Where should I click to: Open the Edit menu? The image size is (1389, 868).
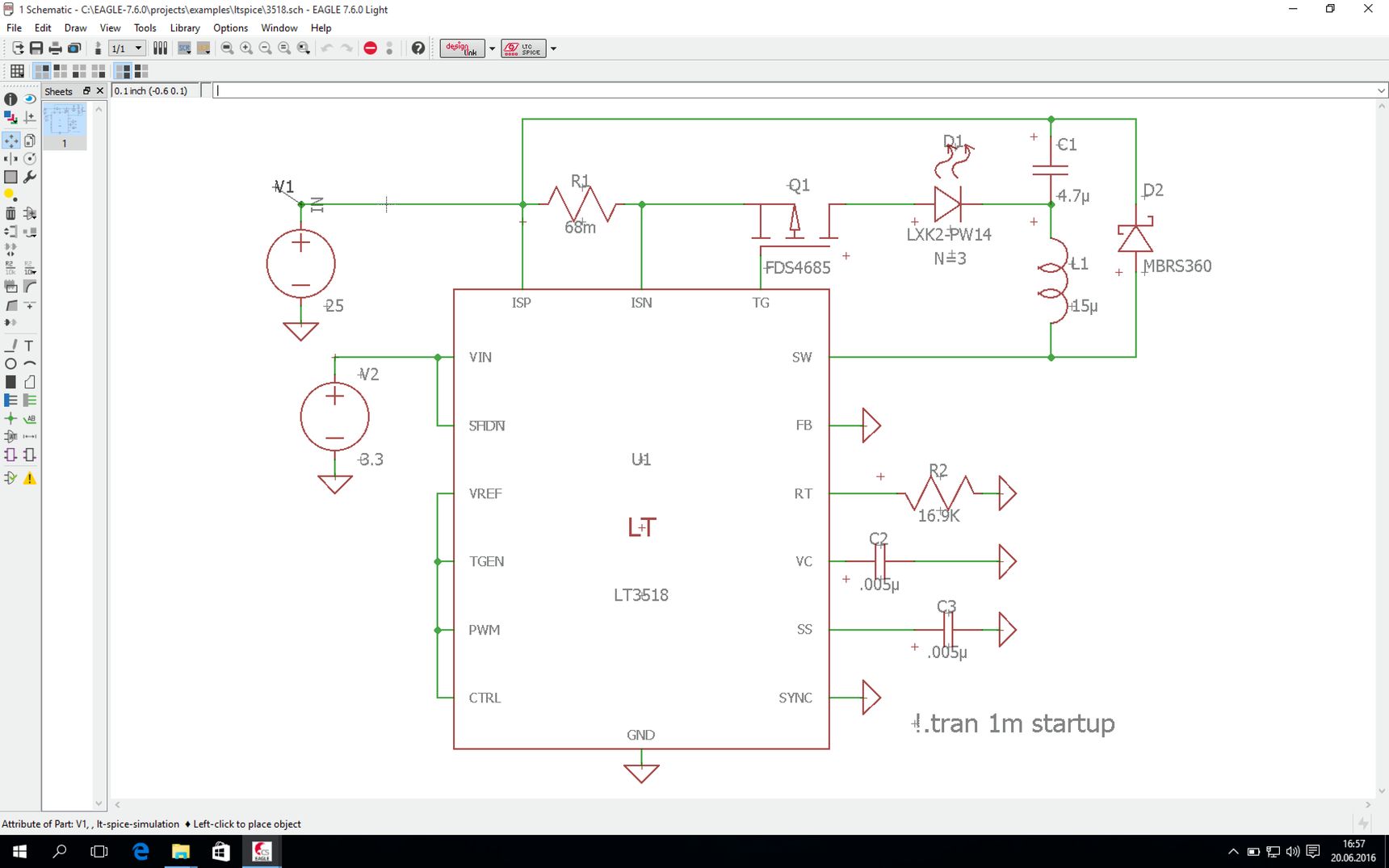tap(43, 27)
